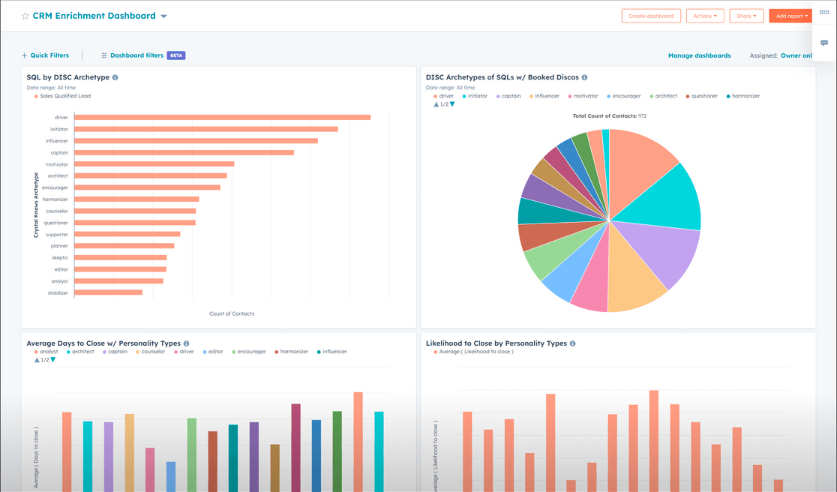Go to previous Average Days legend page

[x=37, y=360]
